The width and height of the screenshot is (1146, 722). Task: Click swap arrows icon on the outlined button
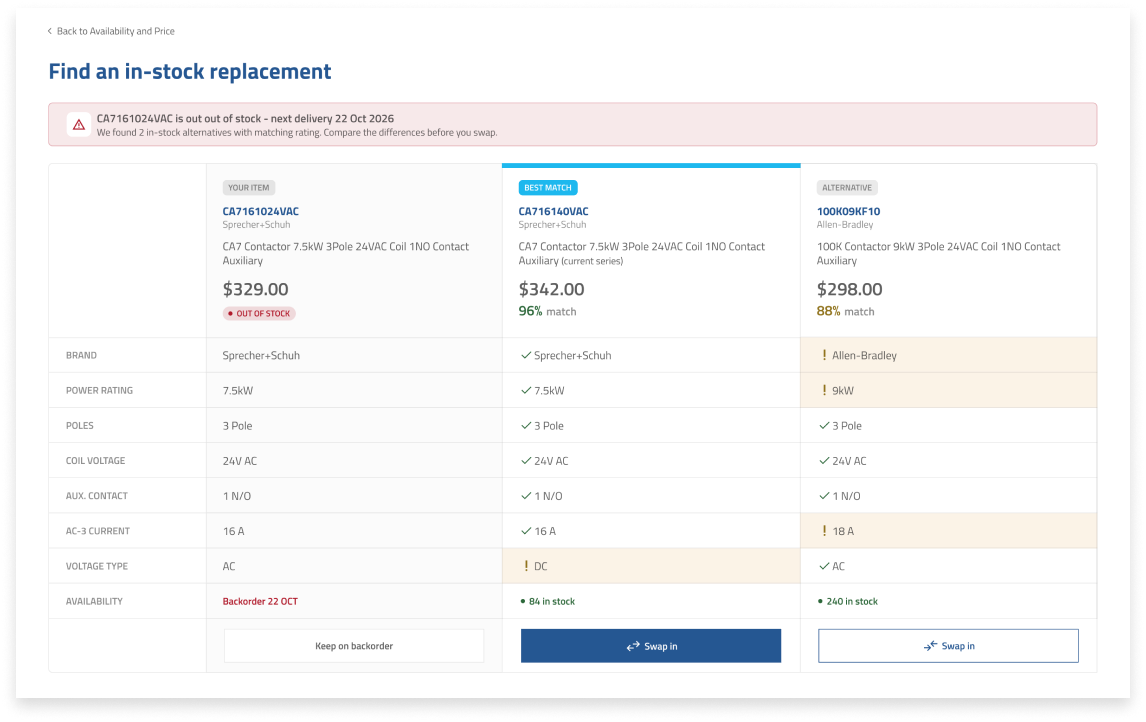coord(930,646)
